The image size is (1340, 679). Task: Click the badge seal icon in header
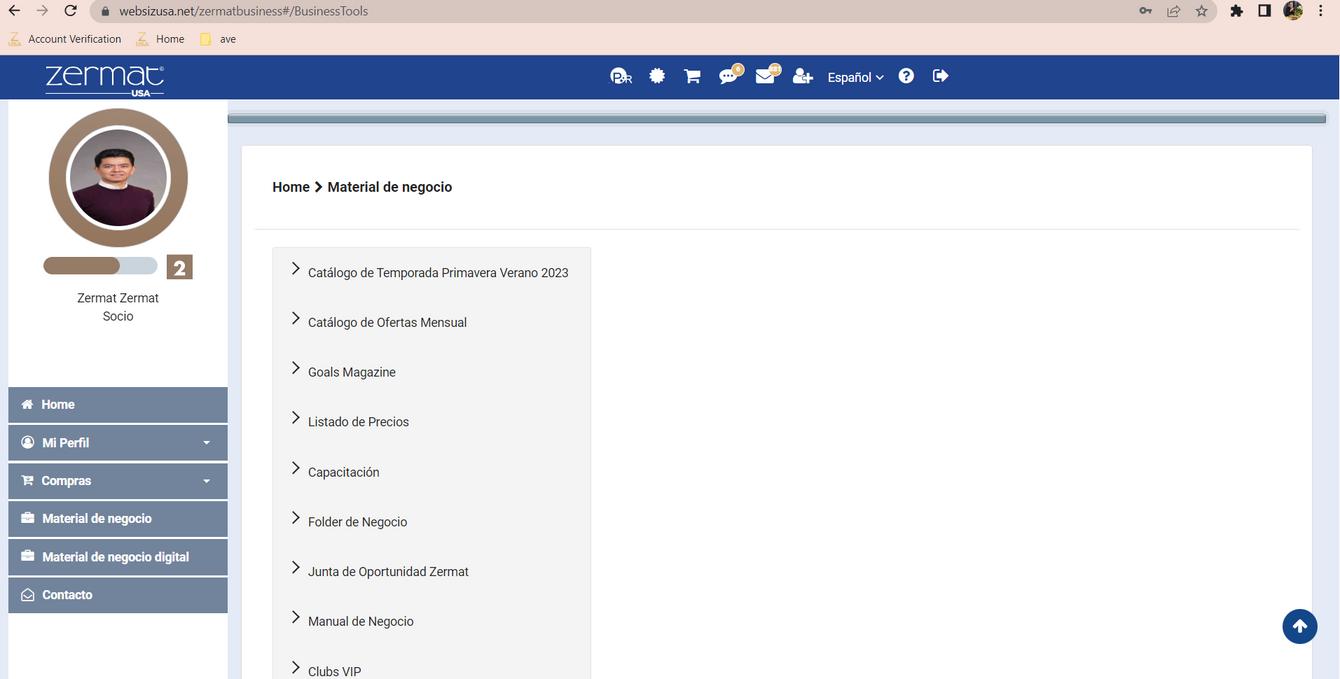click(x=657, y=76)
